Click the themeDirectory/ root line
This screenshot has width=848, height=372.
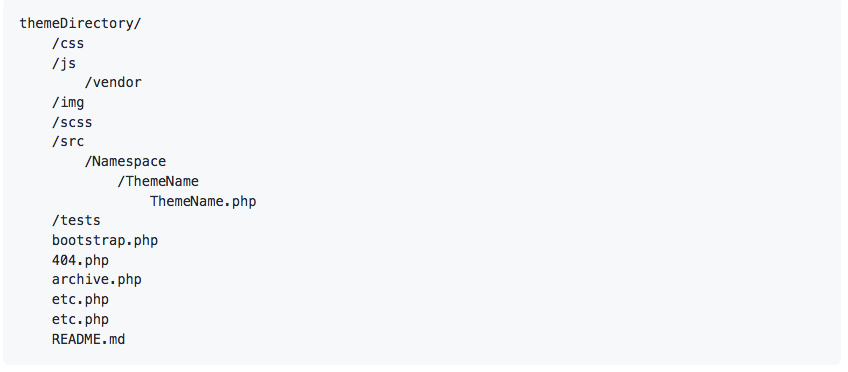point(80,24)
